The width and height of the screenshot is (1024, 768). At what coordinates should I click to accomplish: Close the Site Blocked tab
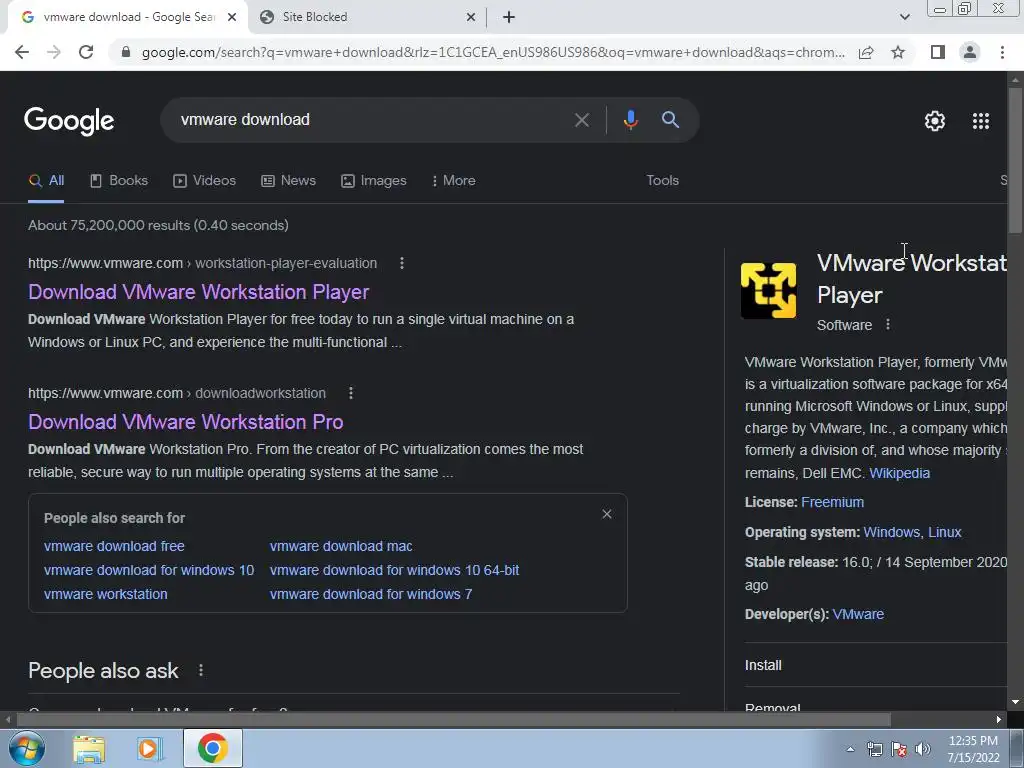(471, 17)
